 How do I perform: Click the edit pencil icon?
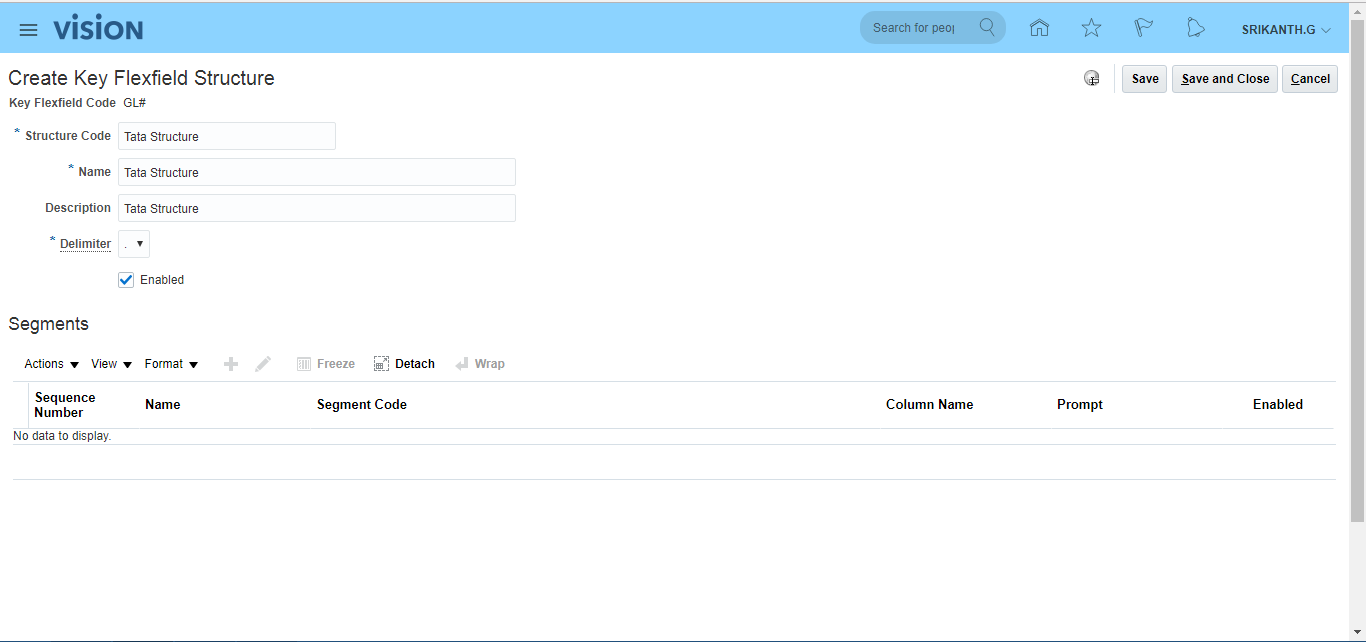pos(263,364)
